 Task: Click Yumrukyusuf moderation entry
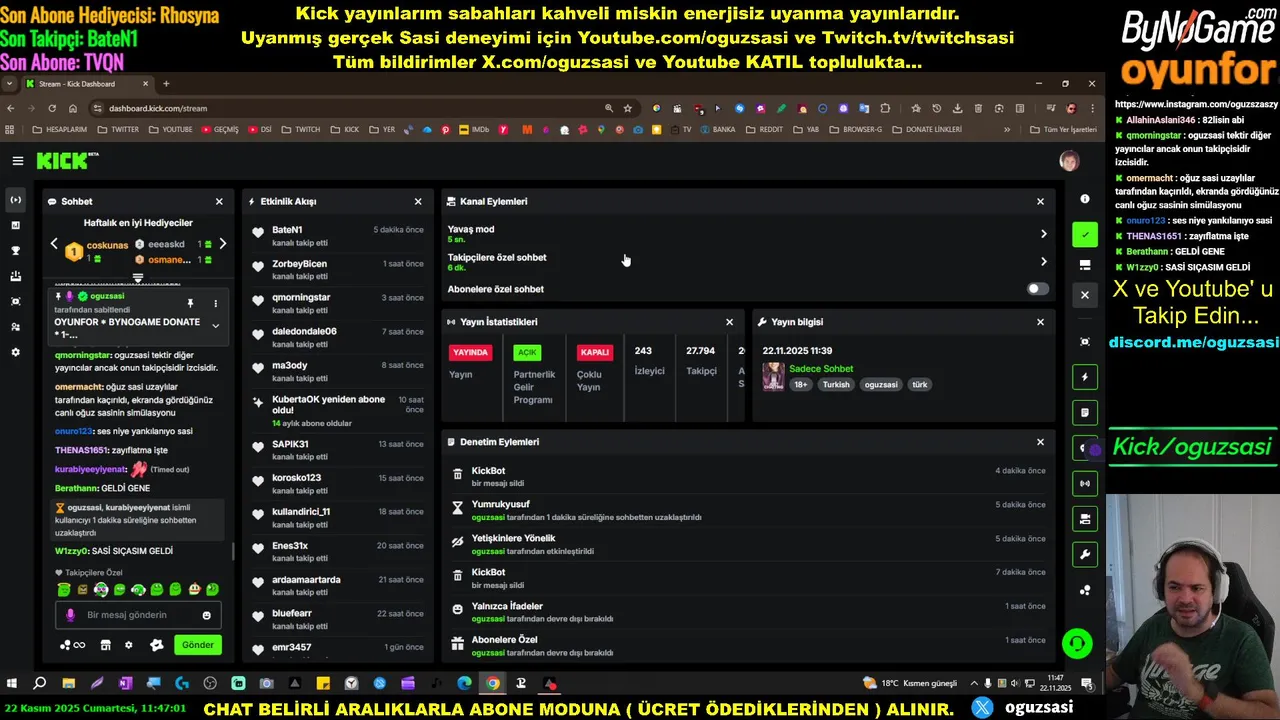(748, 511)
